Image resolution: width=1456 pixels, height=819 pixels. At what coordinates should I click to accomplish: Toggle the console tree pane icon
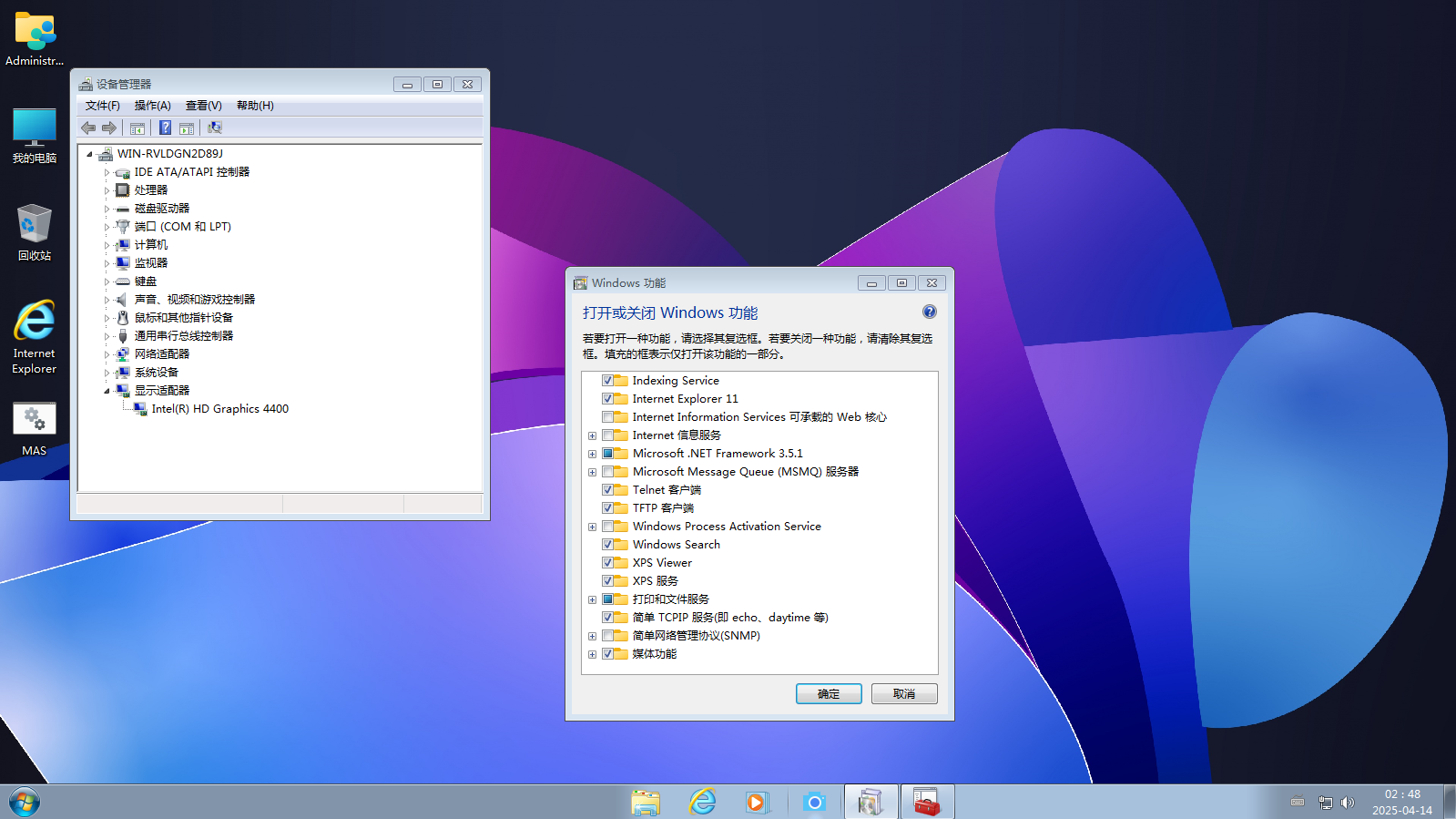137,128
